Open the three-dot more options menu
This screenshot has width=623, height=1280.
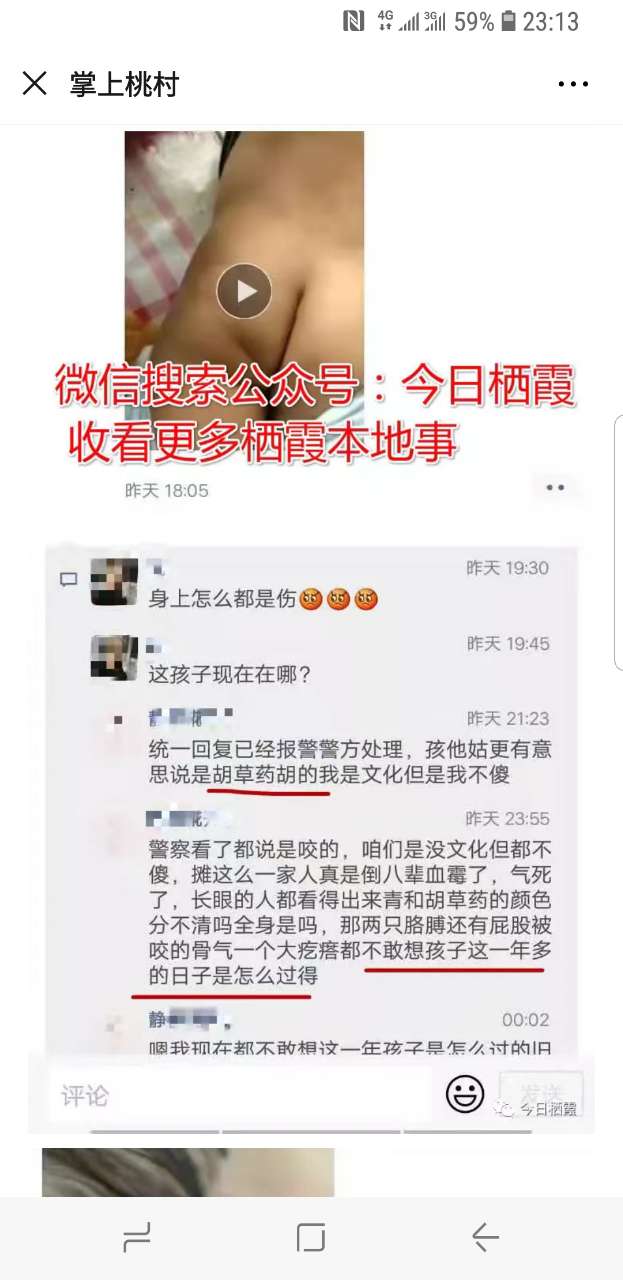[x=573, y=84]
